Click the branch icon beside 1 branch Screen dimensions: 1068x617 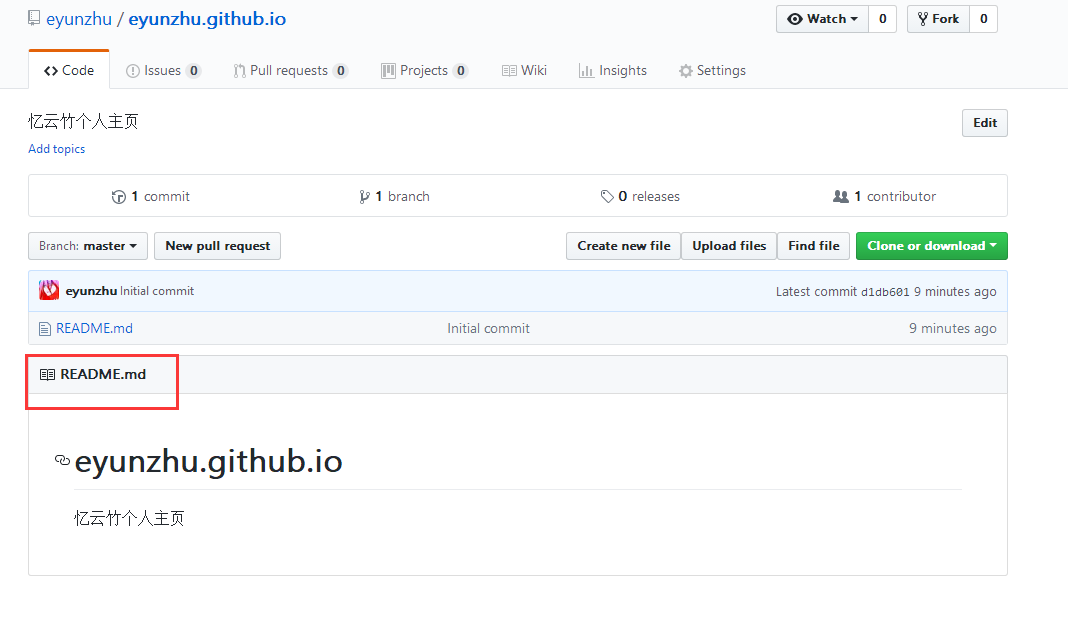click(x=364, y=197)
